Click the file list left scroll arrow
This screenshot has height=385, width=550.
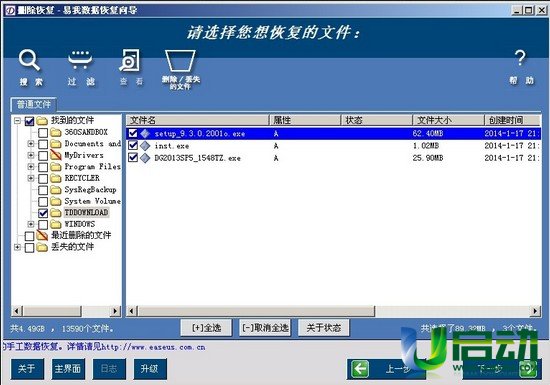coord(132,311)
